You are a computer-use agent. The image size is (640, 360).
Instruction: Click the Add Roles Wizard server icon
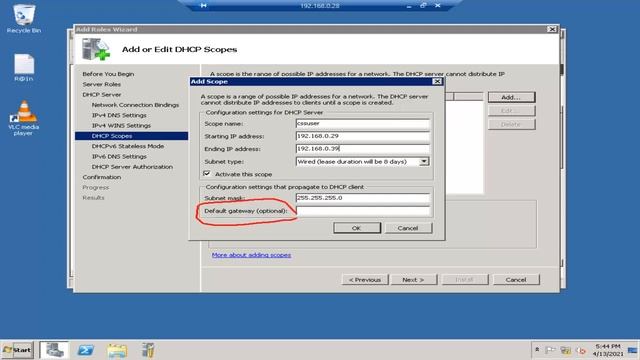(95, 49)
